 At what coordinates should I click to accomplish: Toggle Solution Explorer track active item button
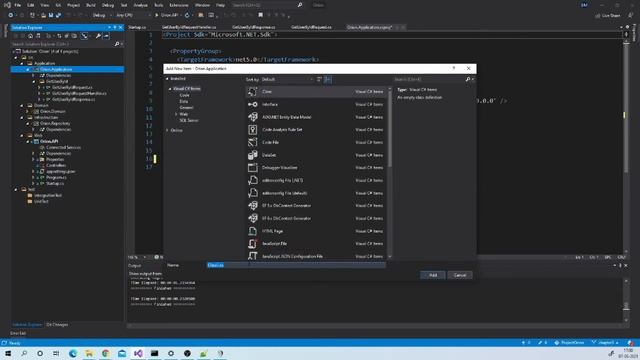click(84, 36)
